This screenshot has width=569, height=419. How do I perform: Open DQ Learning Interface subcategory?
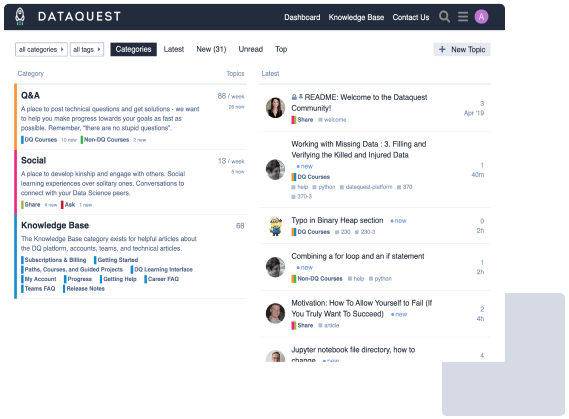point(161,269)
